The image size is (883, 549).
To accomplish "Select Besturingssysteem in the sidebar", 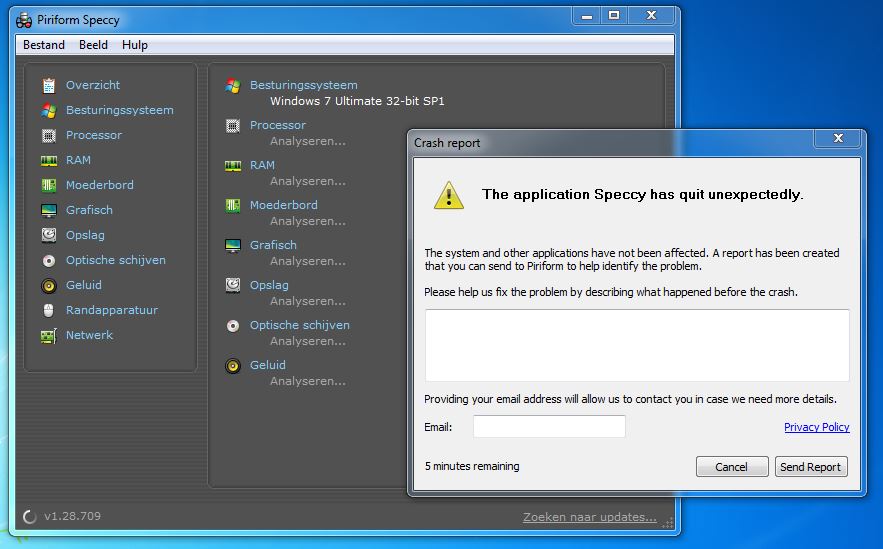I will coord(119,110).
